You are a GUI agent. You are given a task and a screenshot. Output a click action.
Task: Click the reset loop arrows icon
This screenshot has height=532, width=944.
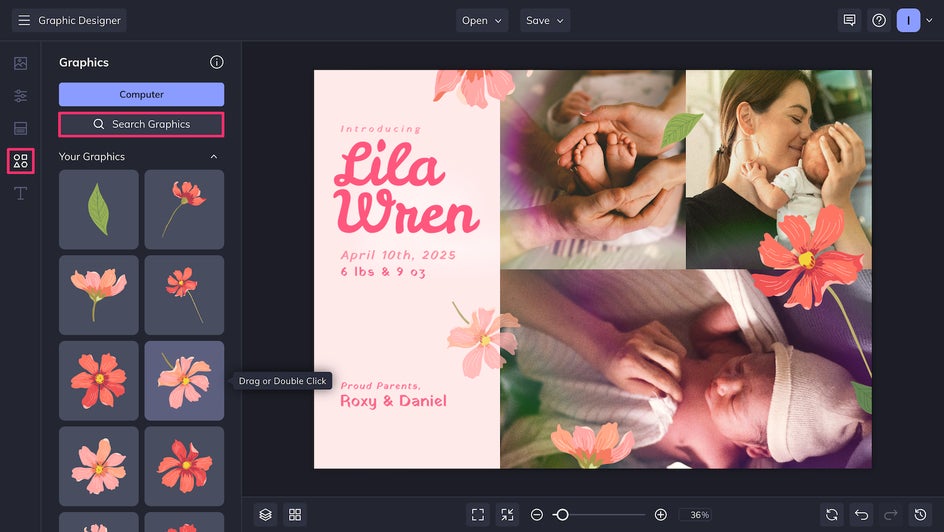[831, 515]
